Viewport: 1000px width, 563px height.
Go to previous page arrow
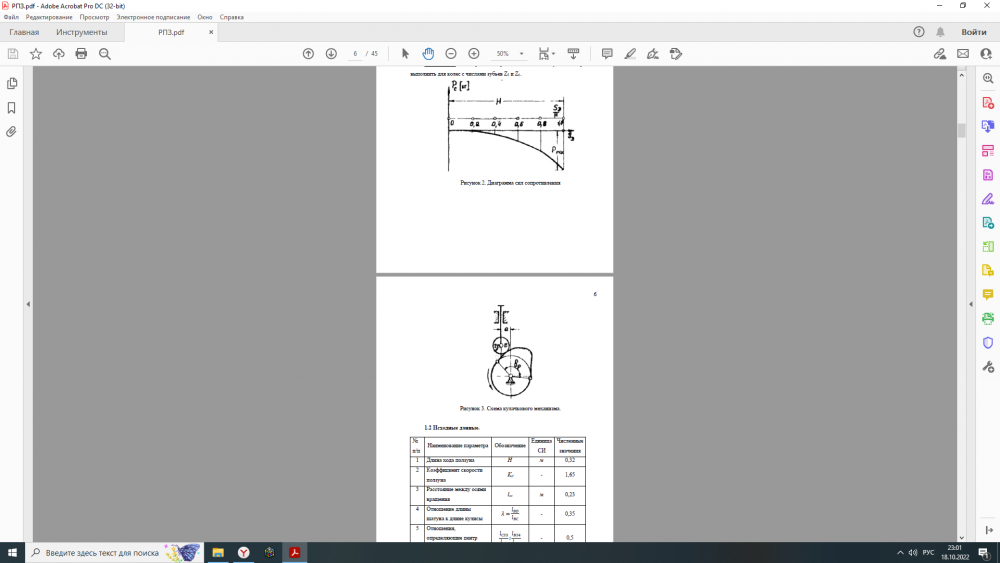(308, 54)
